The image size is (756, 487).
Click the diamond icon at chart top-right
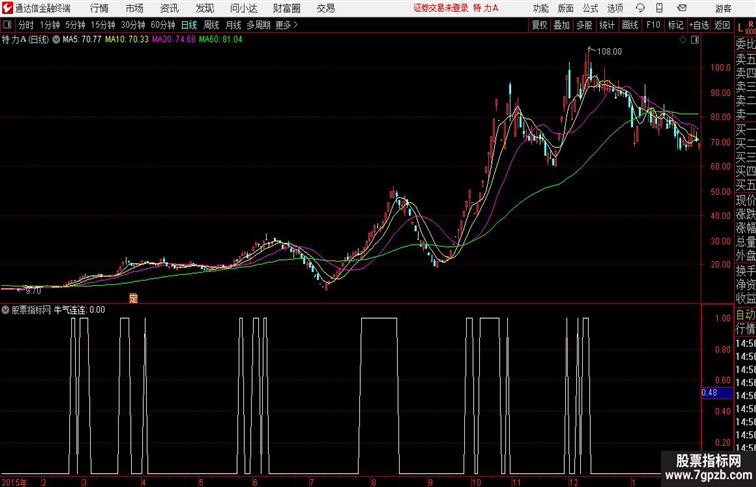pyautogui.click(x=683, y=40)
